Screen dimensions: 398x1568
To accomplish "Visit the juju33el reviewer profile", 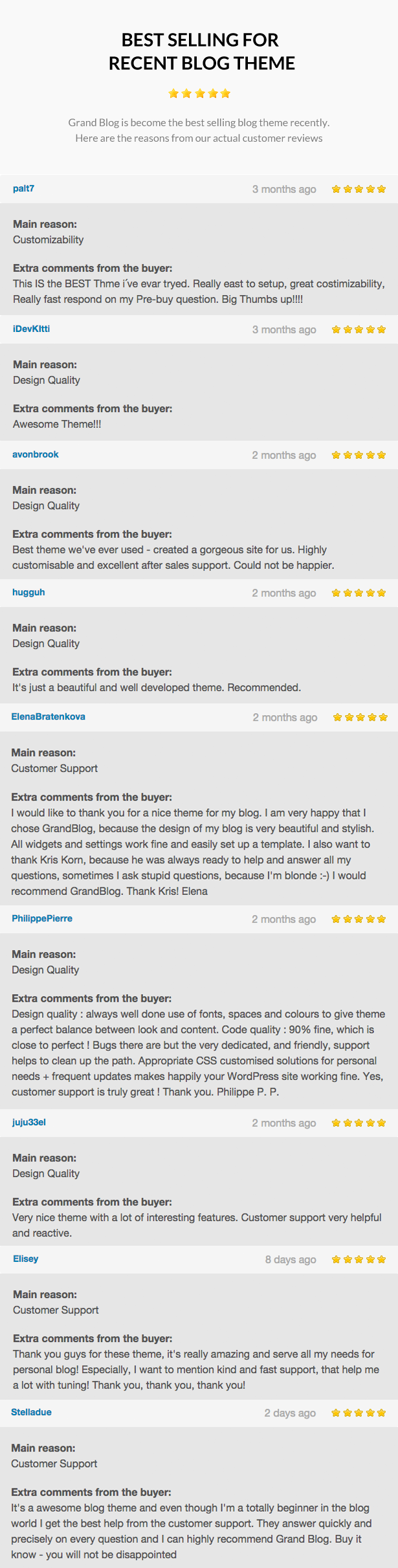I will click(x=29, y=1122).
